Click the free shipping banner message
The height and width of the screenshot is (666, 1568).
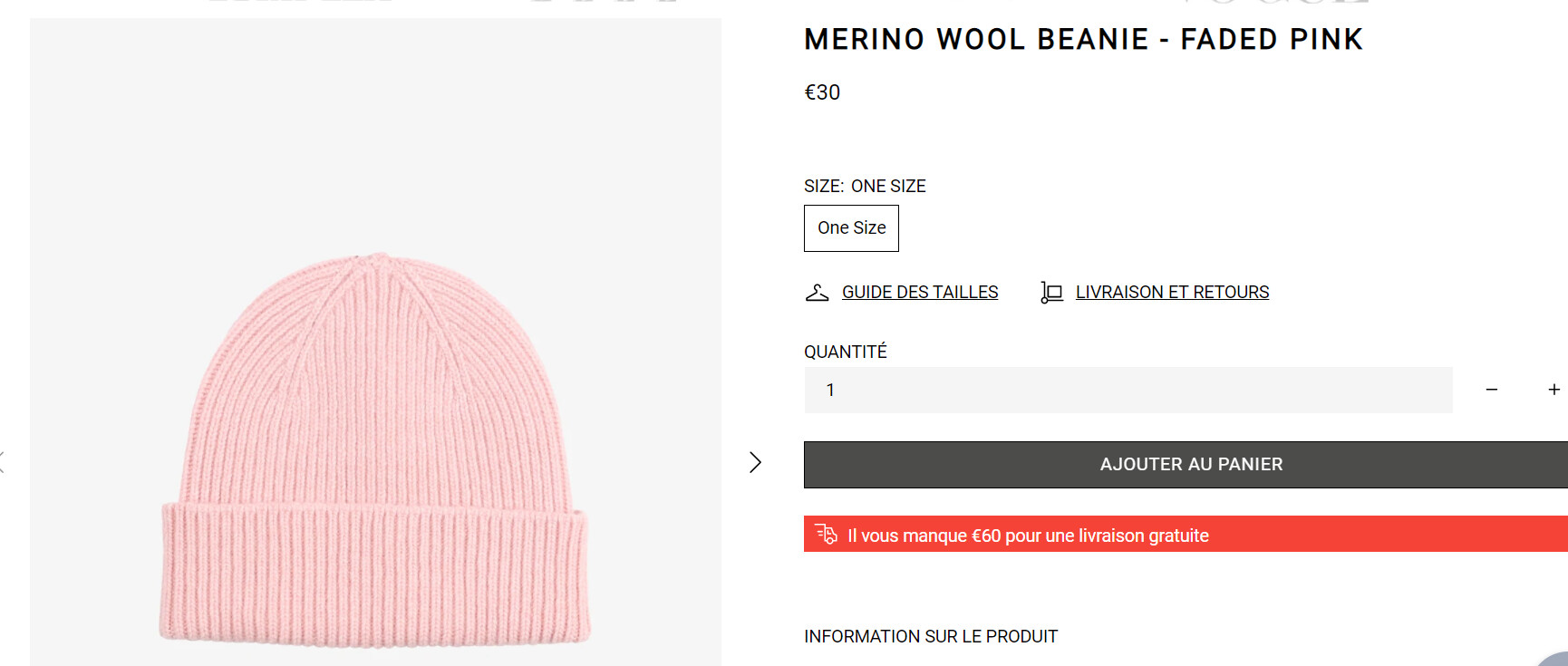click(1028, 536)
